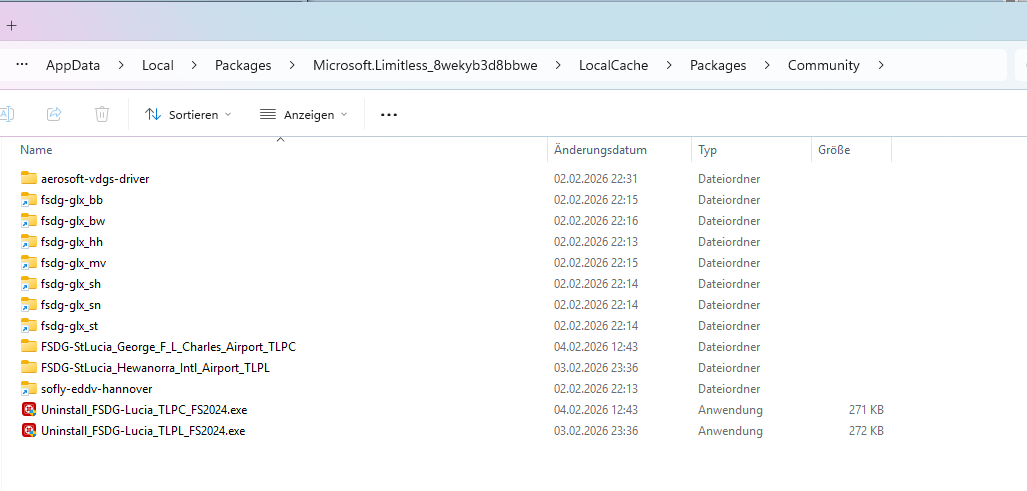The width and height of the screenshot is (1027, 491).
Task: Sort by the Größe column header
Action: click(834, 150)
